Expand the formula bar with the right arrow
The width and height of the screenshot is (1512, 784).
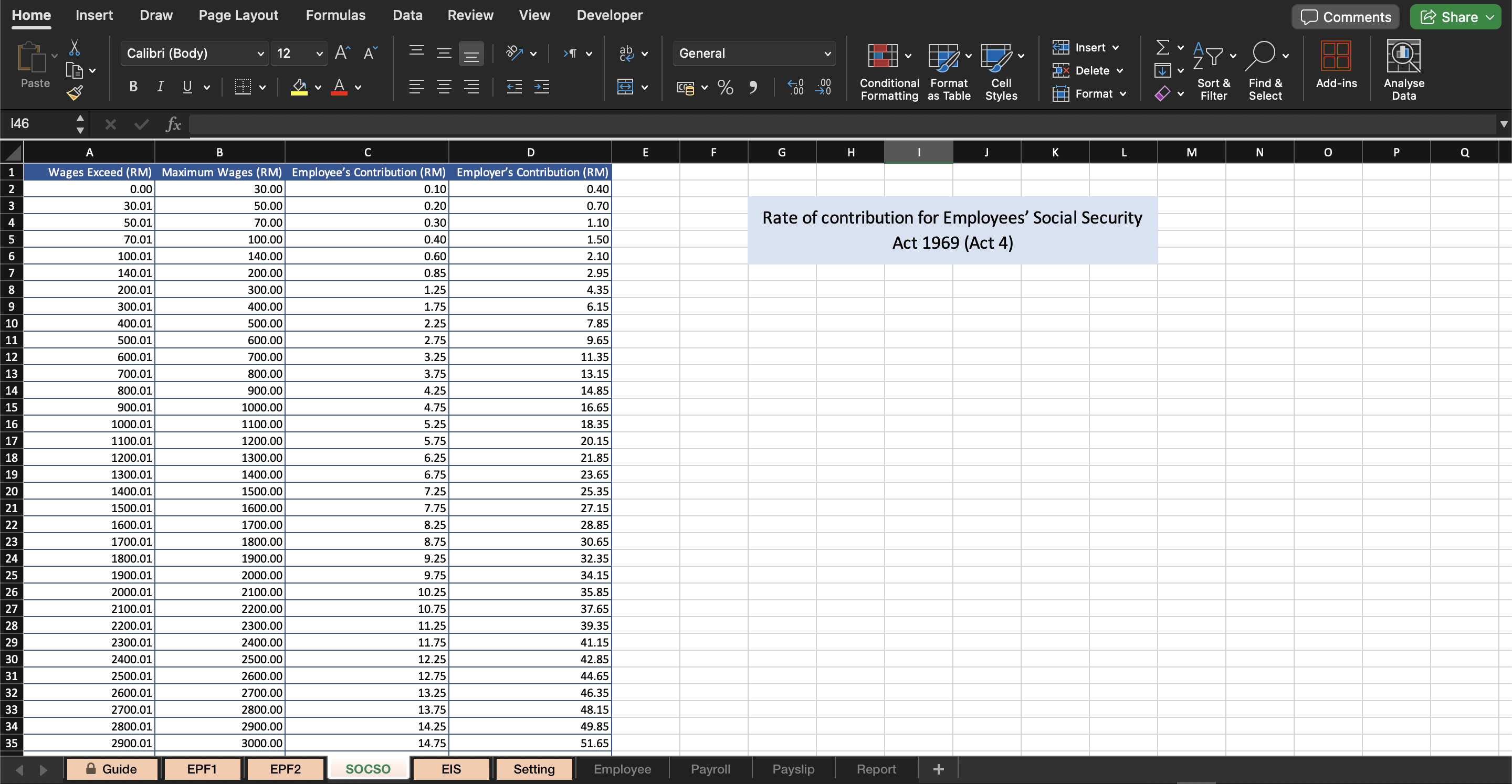1504,124
